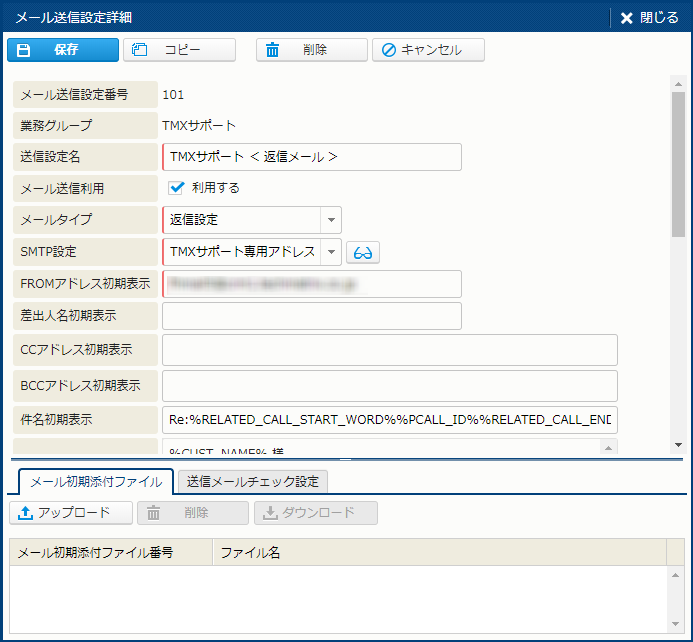Click the glasses icon beside SMTP設定

click(363, 252)
